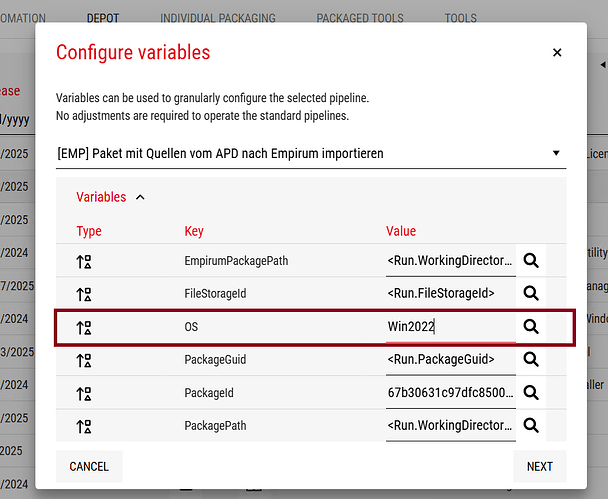
Task: Go to the Depot tab
Action: tap(103, 18)
